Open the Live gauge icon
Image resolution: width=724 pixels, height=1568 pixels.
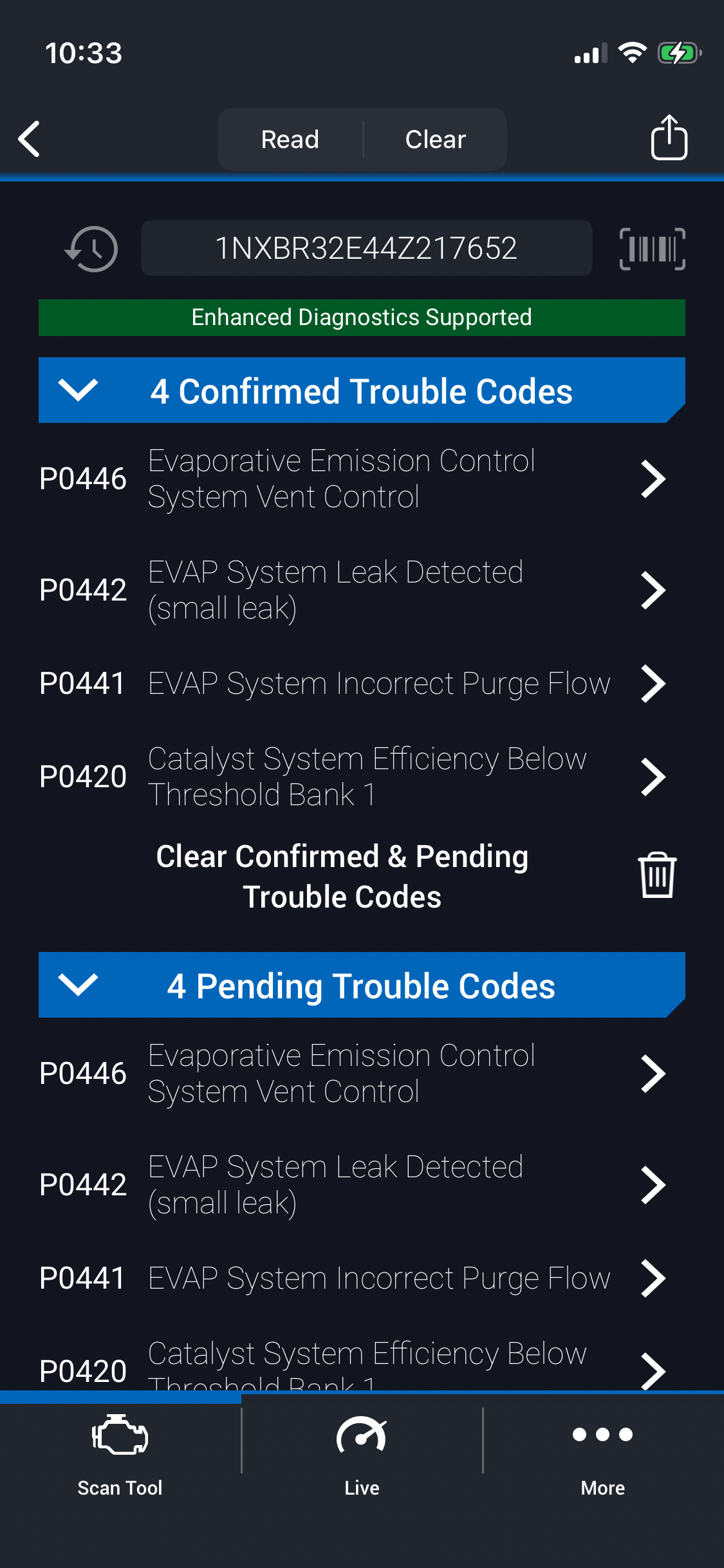click(x=362, y=1435)
